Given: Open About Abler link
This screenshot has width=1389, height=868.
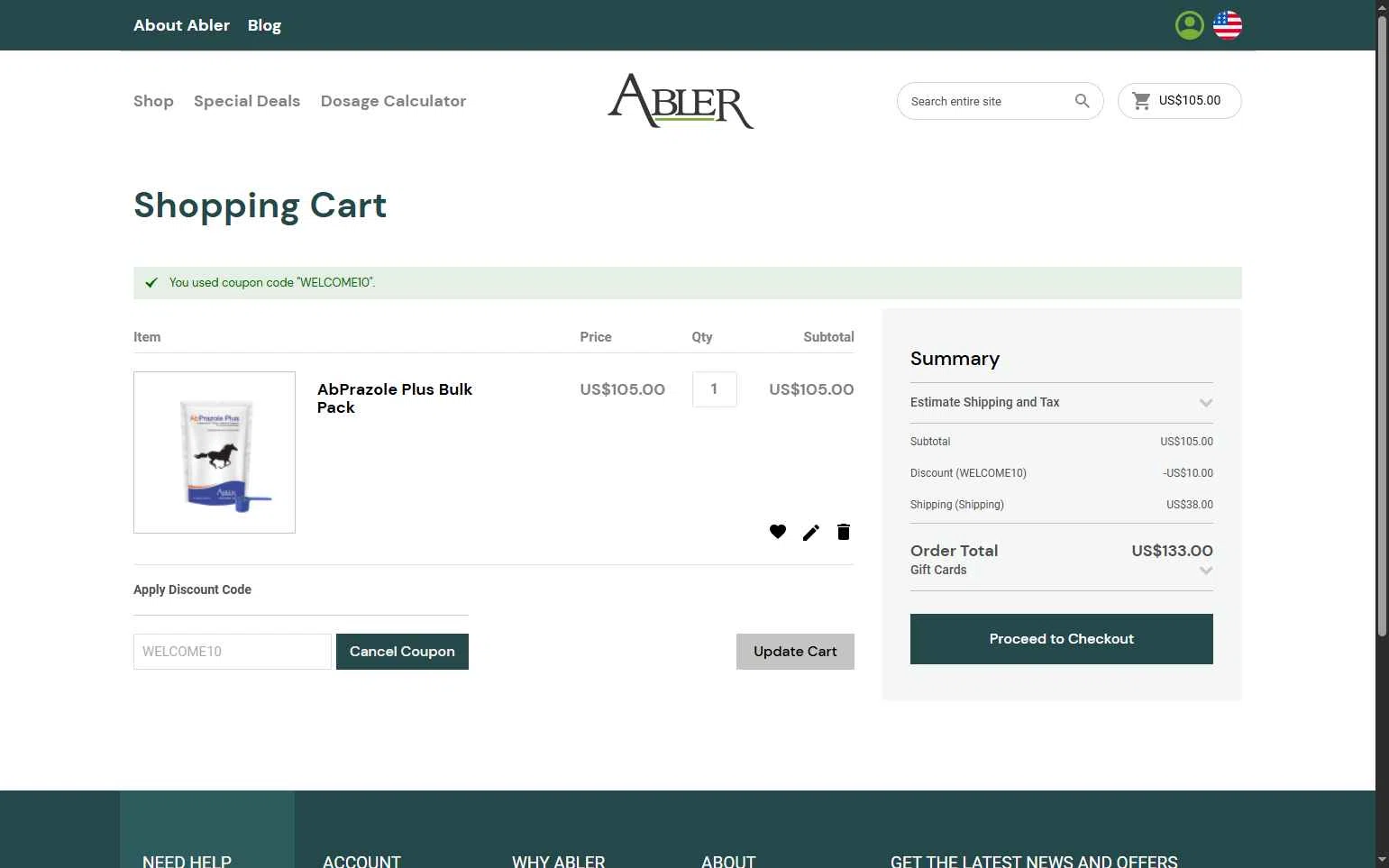Looking at the screenshot, I should click(181, 25).
